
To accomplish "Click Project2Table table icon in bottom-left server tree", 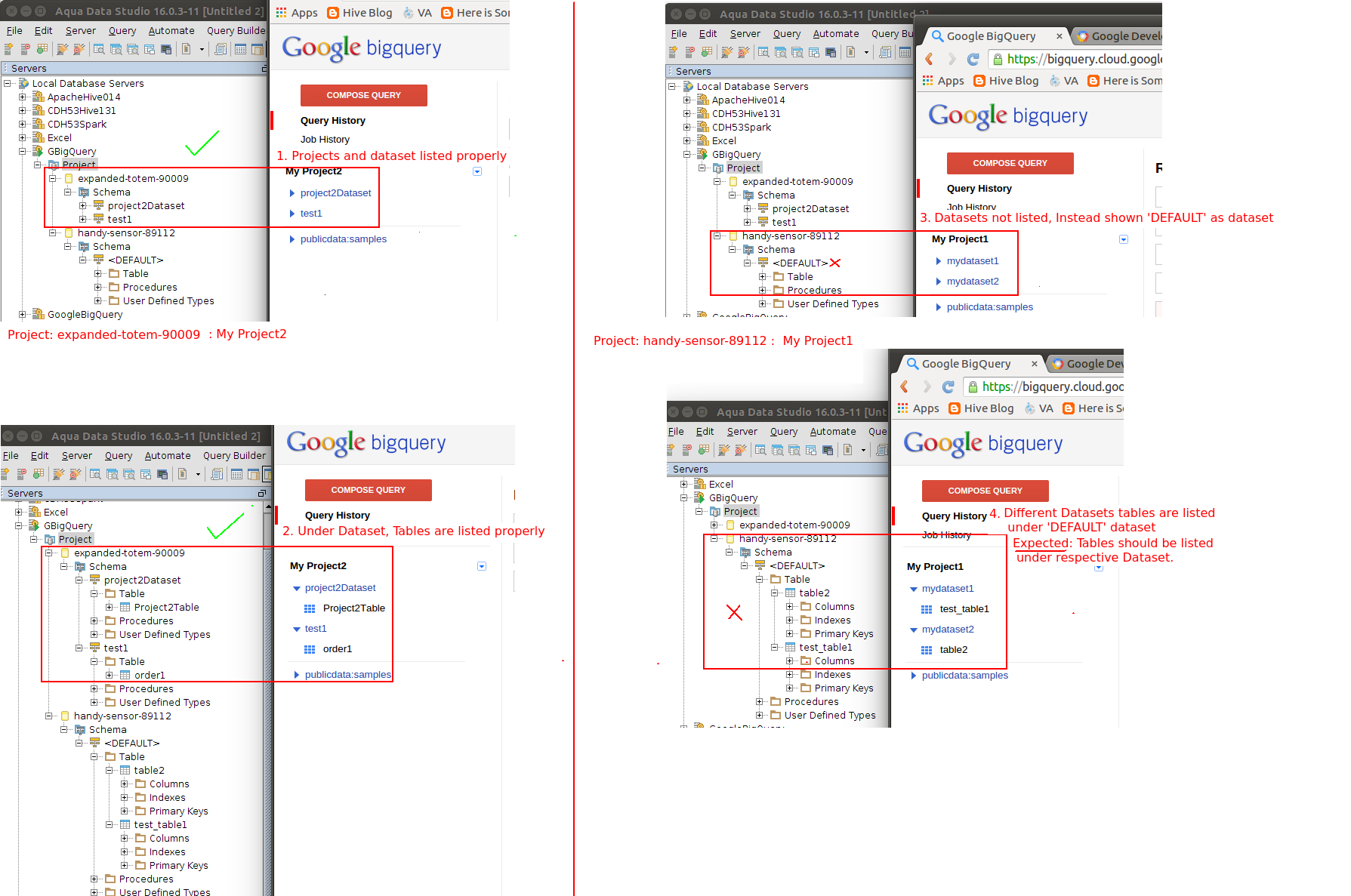I will point(125,607).
